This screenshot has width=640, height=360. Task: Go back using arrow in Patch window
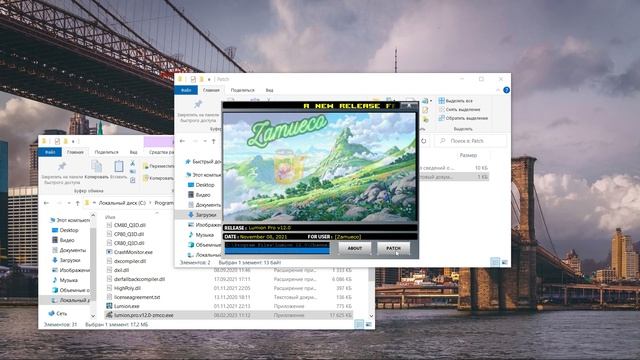182,141
